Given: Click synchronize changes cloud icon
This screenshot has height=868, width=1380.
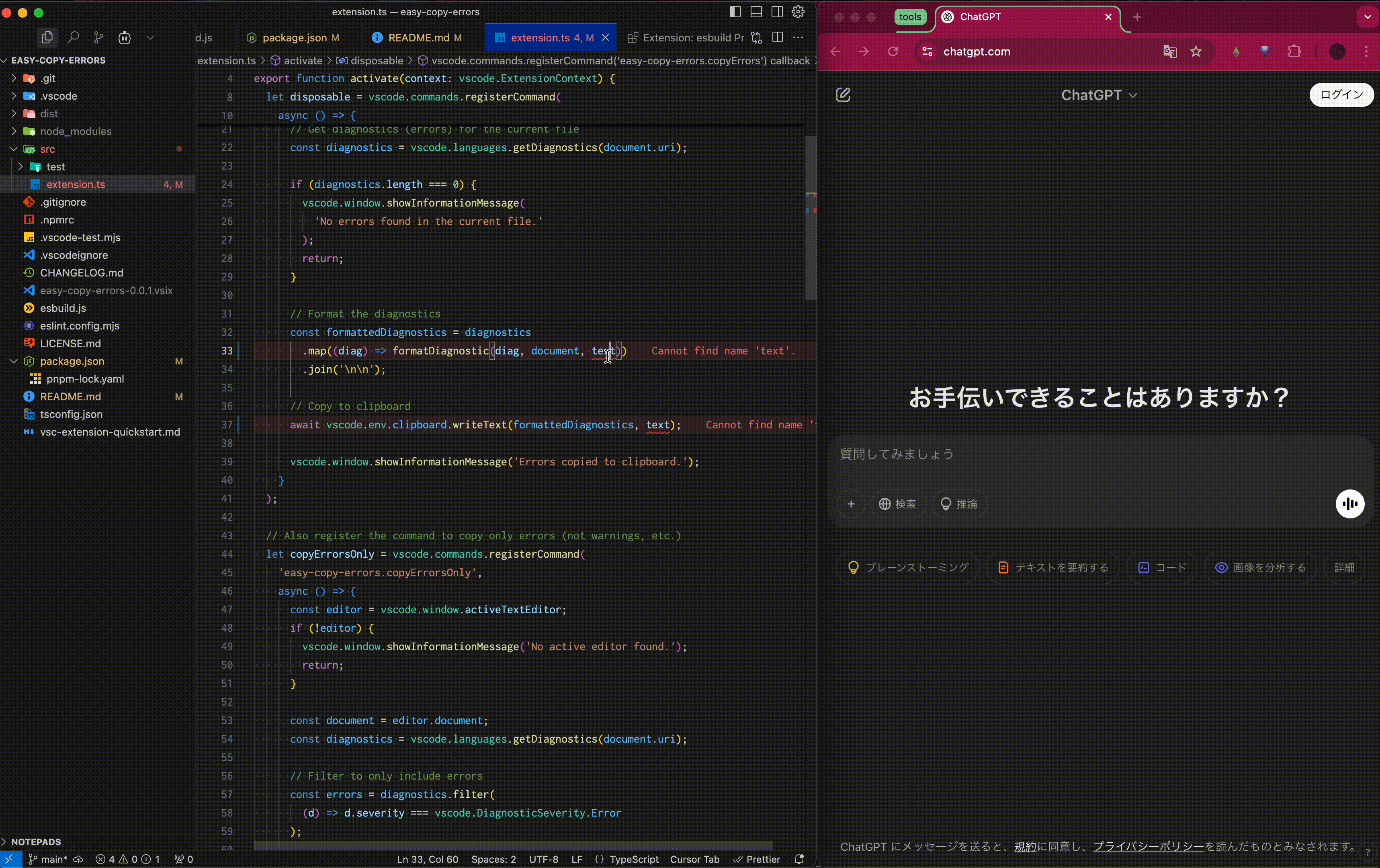Looking at the screenshot, I should [78, 859].
